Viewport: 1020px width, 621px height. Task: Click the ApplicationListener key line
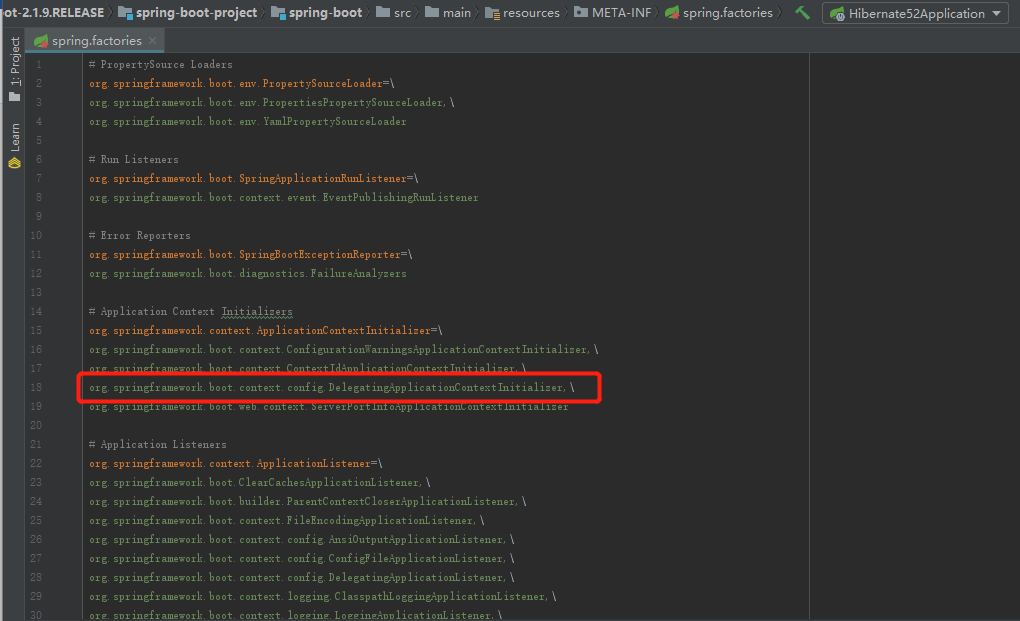pos(236,464)
